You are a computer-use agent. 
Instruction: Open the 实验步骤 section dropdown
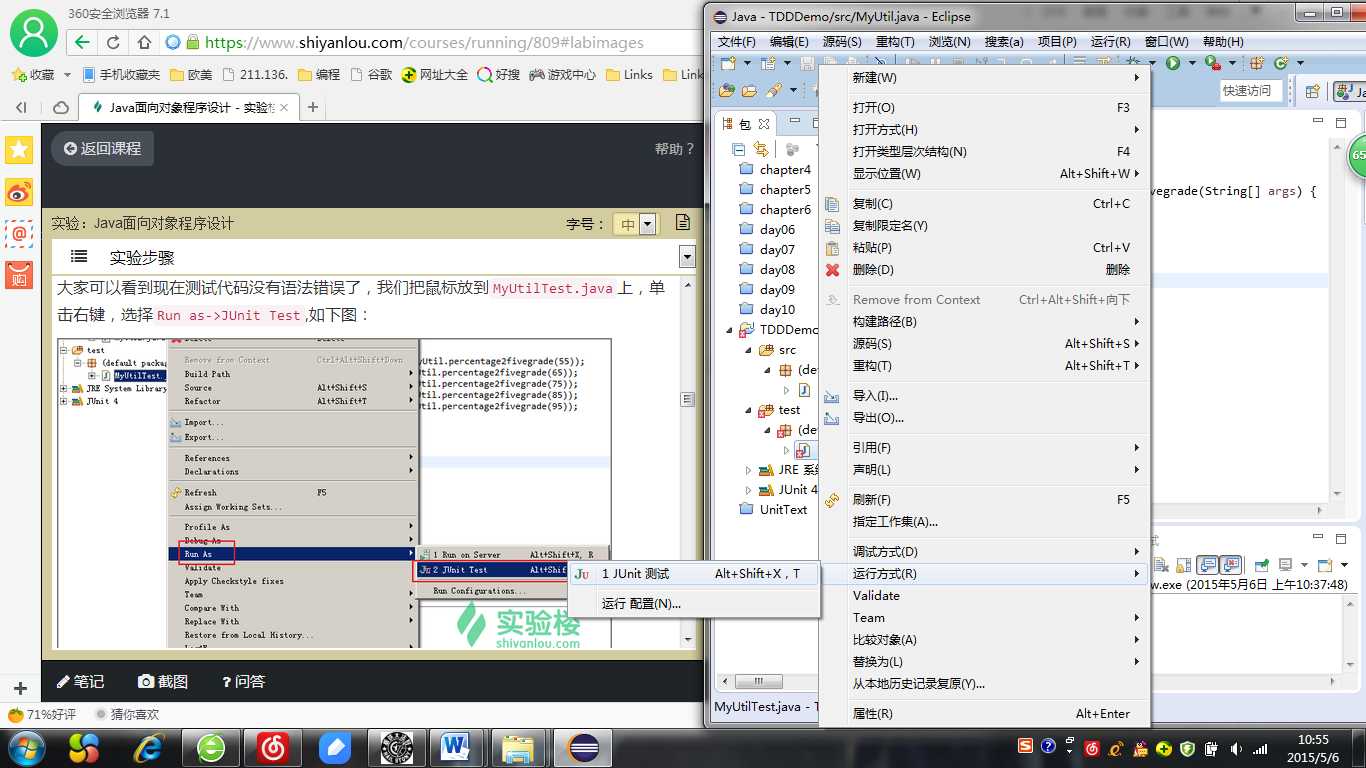[x=686, y=257]
